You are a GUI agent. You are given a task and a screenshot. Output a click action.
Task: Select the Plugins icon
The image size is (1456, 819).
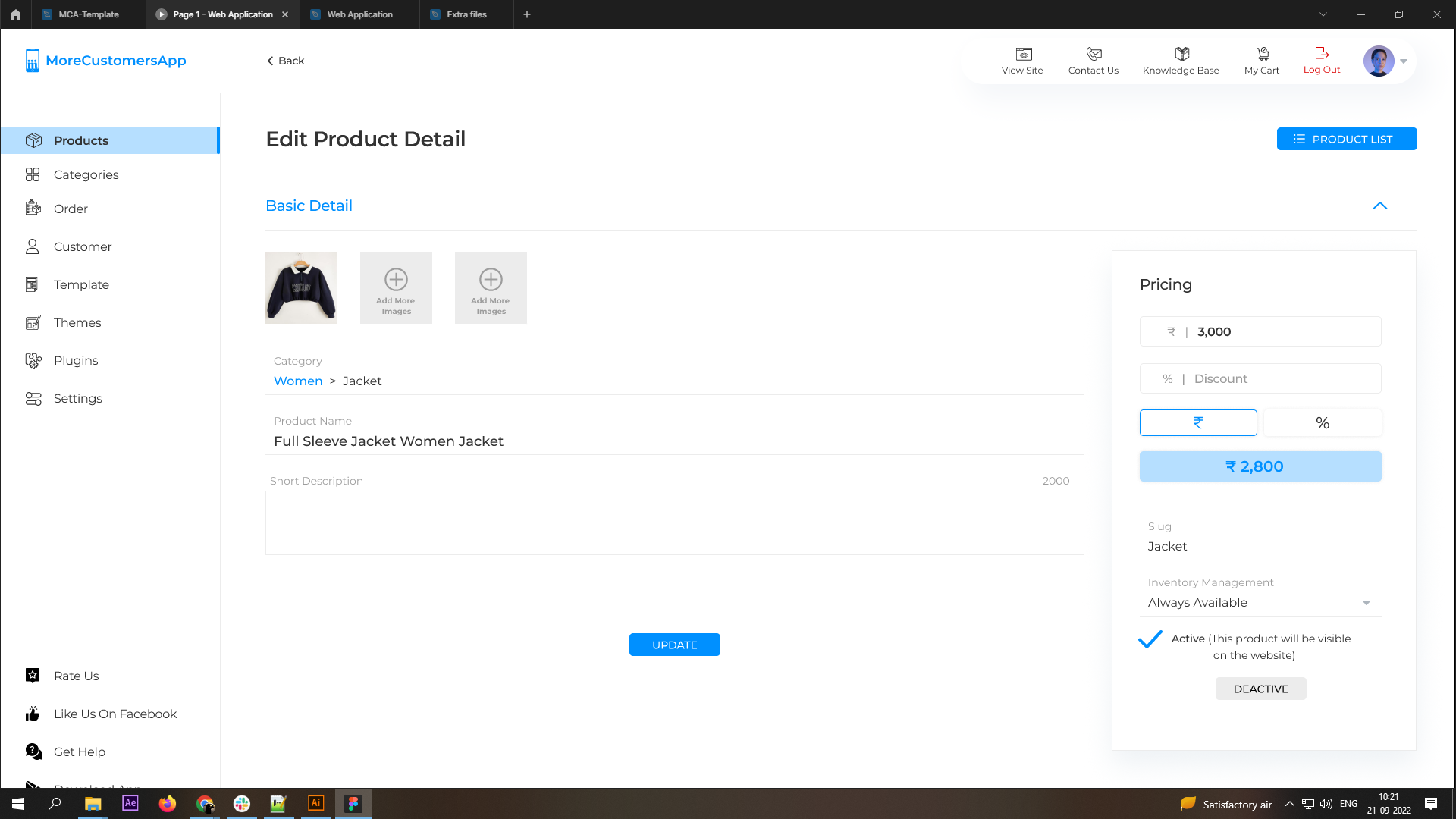[33, 360]
